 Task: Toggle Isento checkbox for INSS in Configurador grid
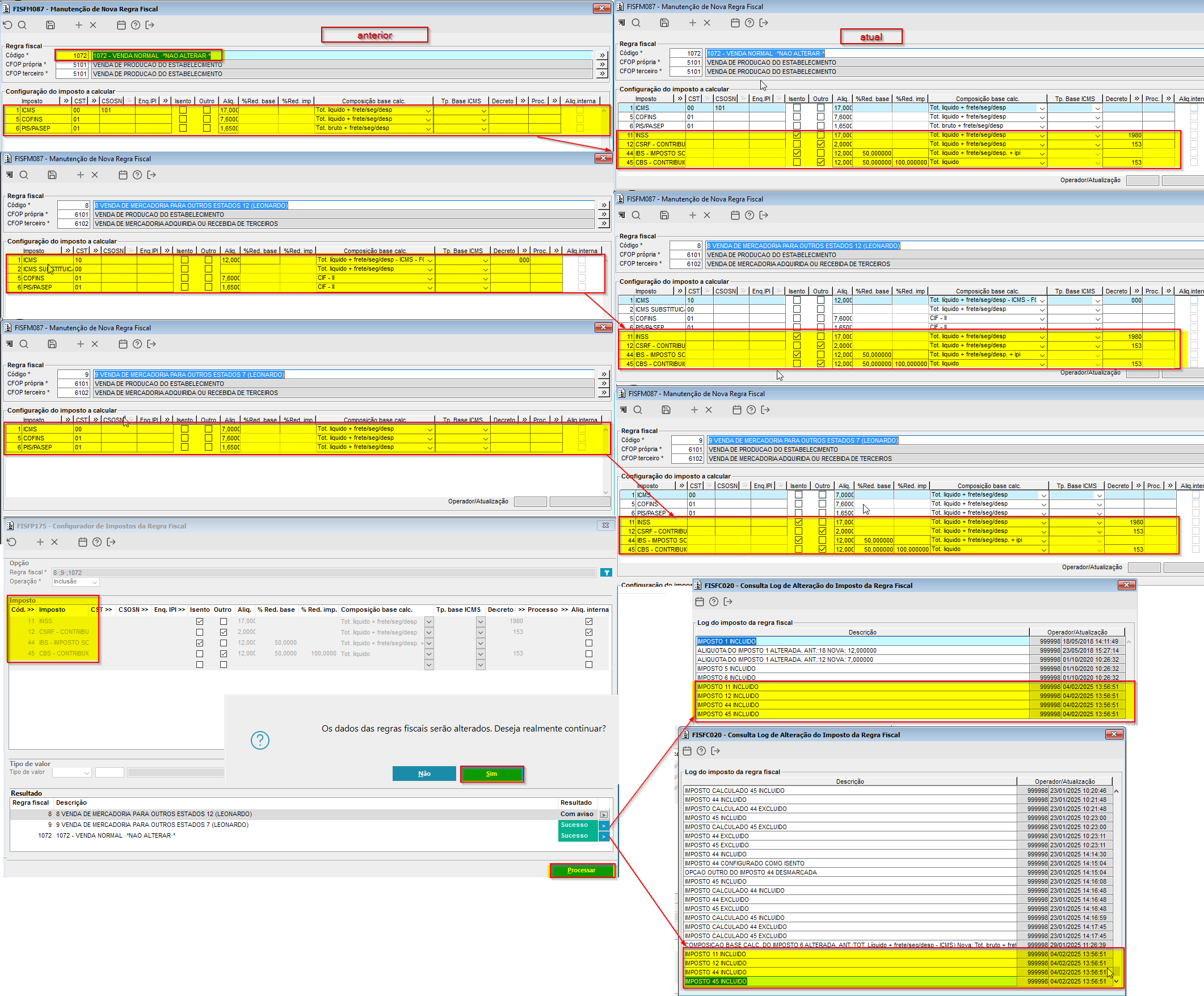click(200, 621)
